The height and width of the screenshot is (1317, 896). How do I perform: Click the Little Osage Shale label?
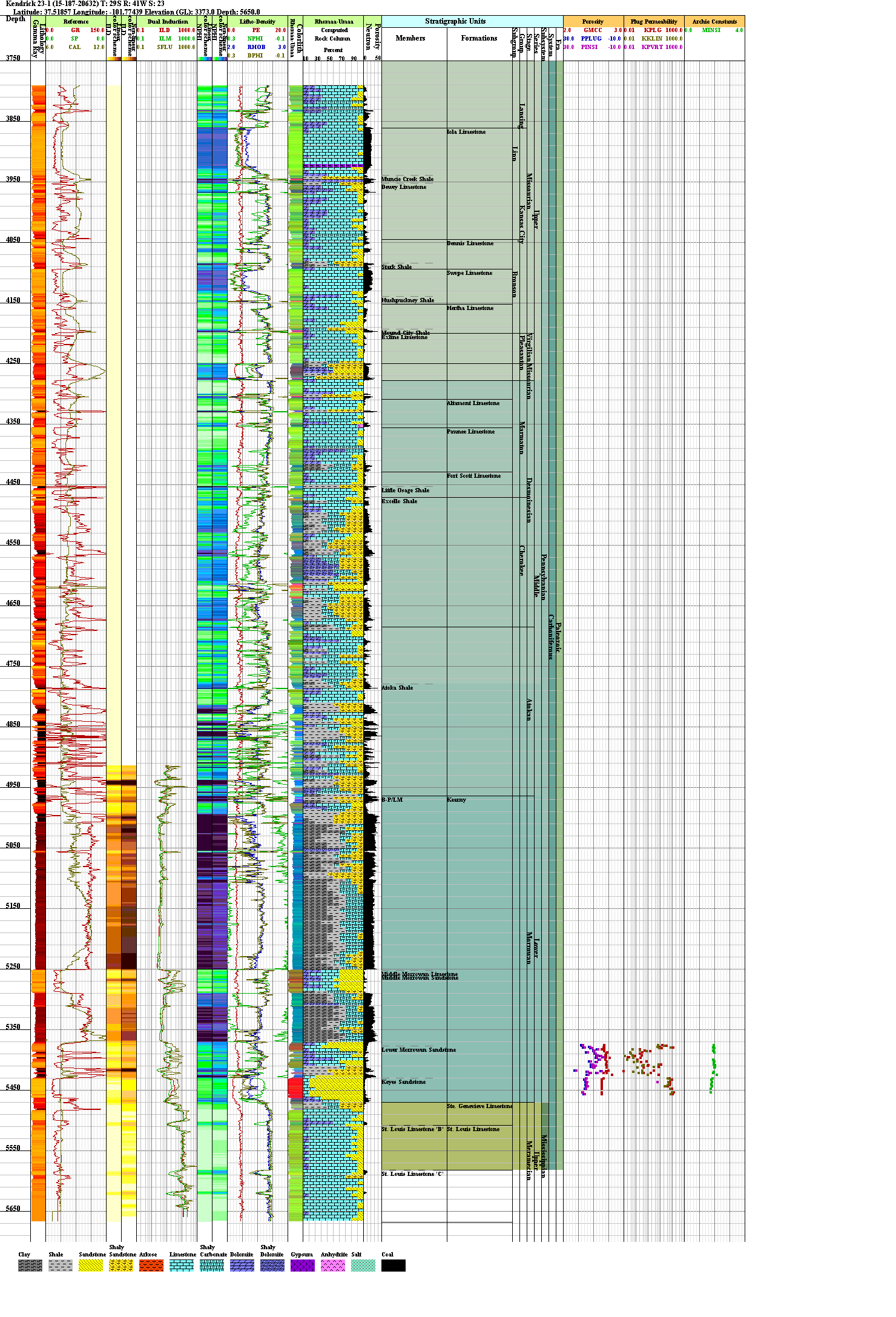tap(406, 490)
